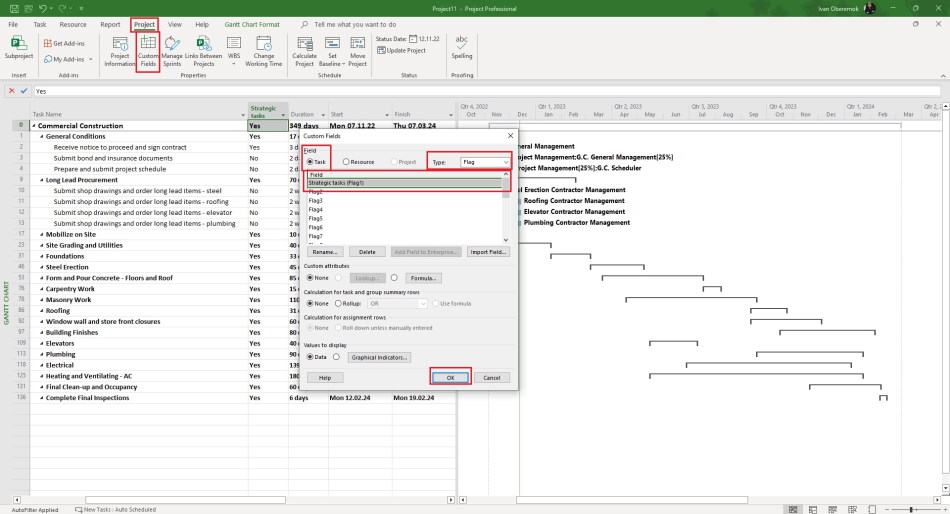Click the Rename button
The width and height of the screenshot is (950, 514).
pyautogui.click(x=325, y=252)
